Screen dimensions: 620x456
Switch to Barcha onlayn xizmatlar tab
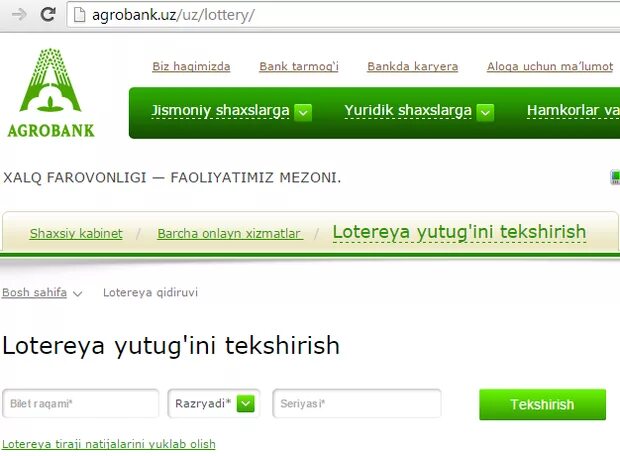pyautogui.click(x=230, y=234)
